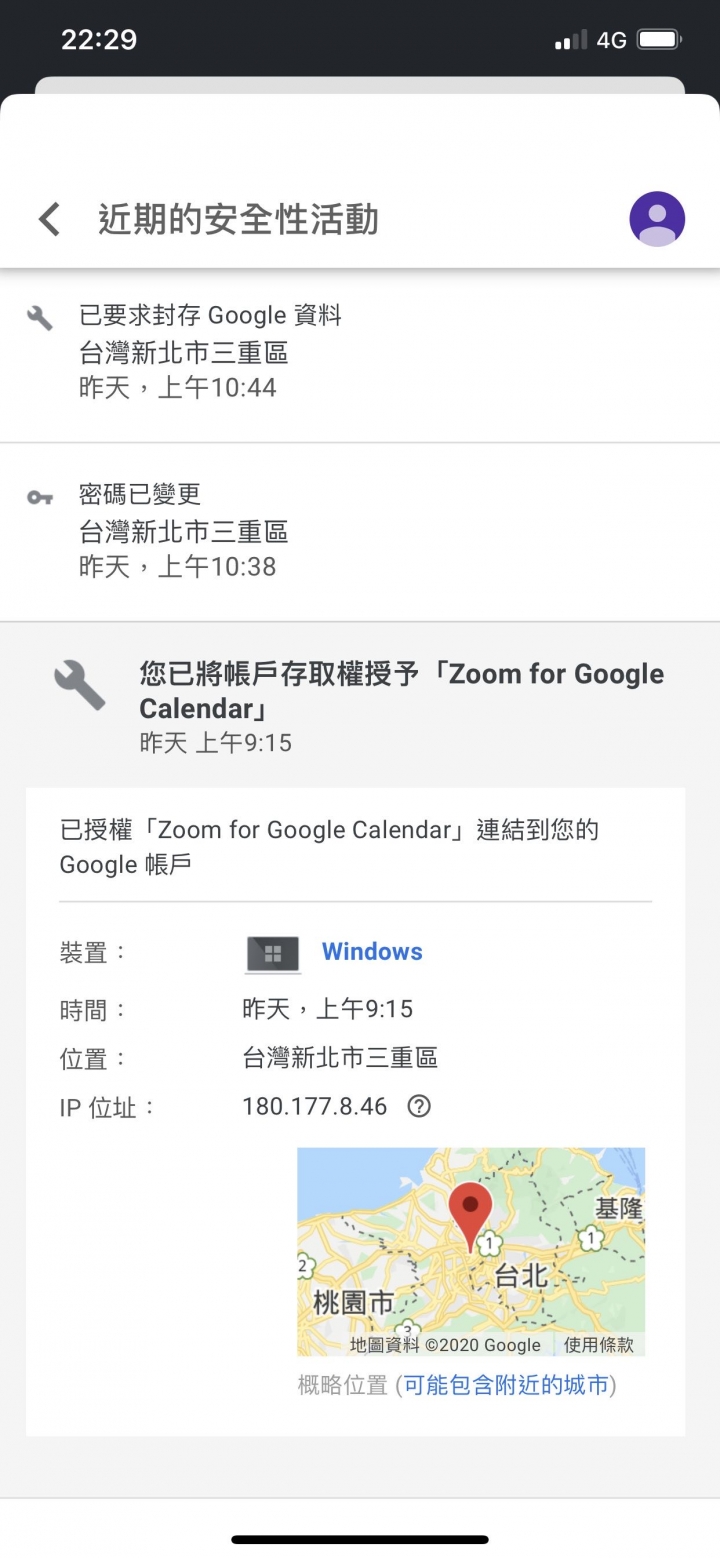
Task: Open the purple account avatar
Action: [657, 219]
